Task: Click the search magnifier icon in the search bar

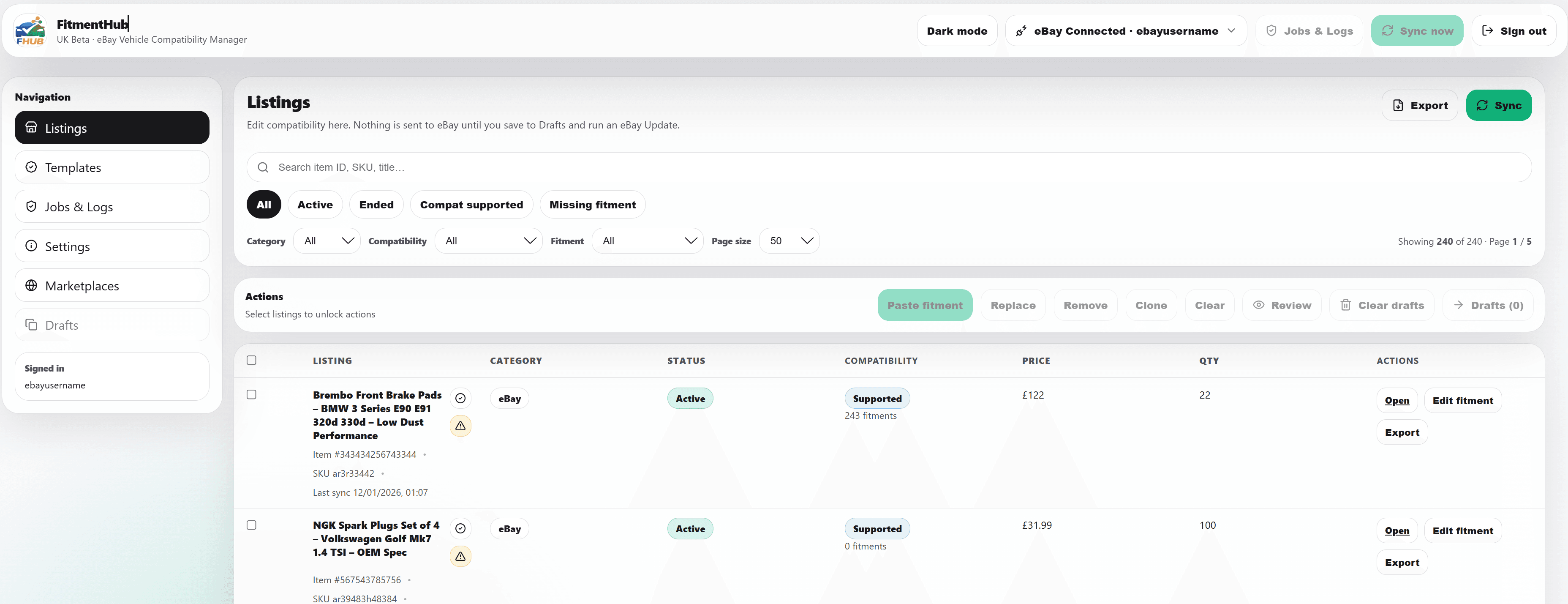Action: (x=264, y=167)
